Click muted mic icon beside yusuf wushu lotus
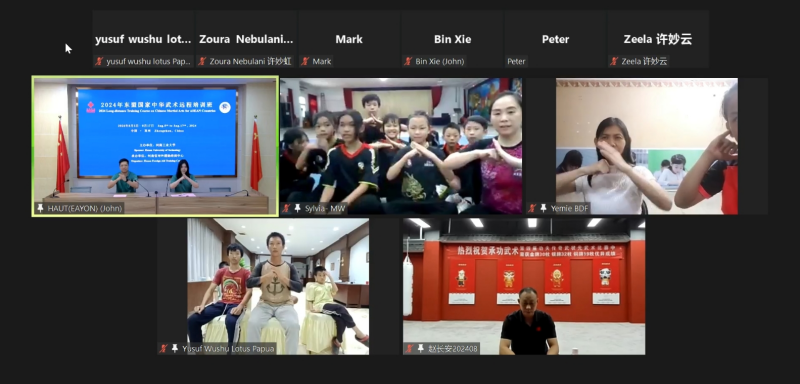Screen dimensions: 800x384 tap(99, 61)
